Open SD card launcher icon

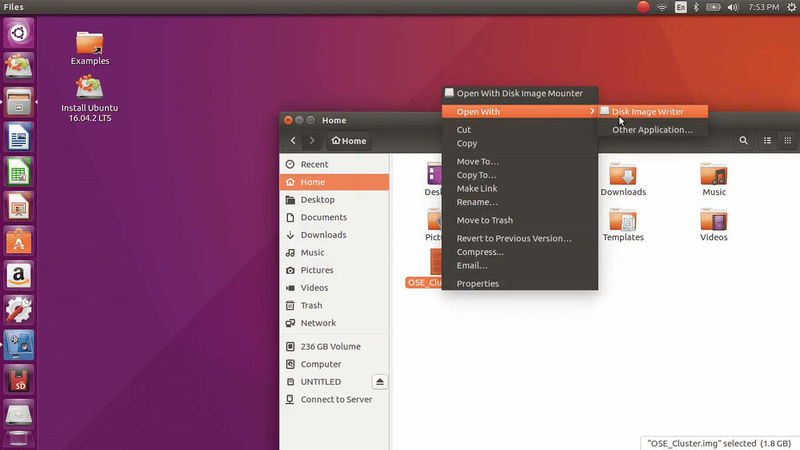tap(19, 380)
